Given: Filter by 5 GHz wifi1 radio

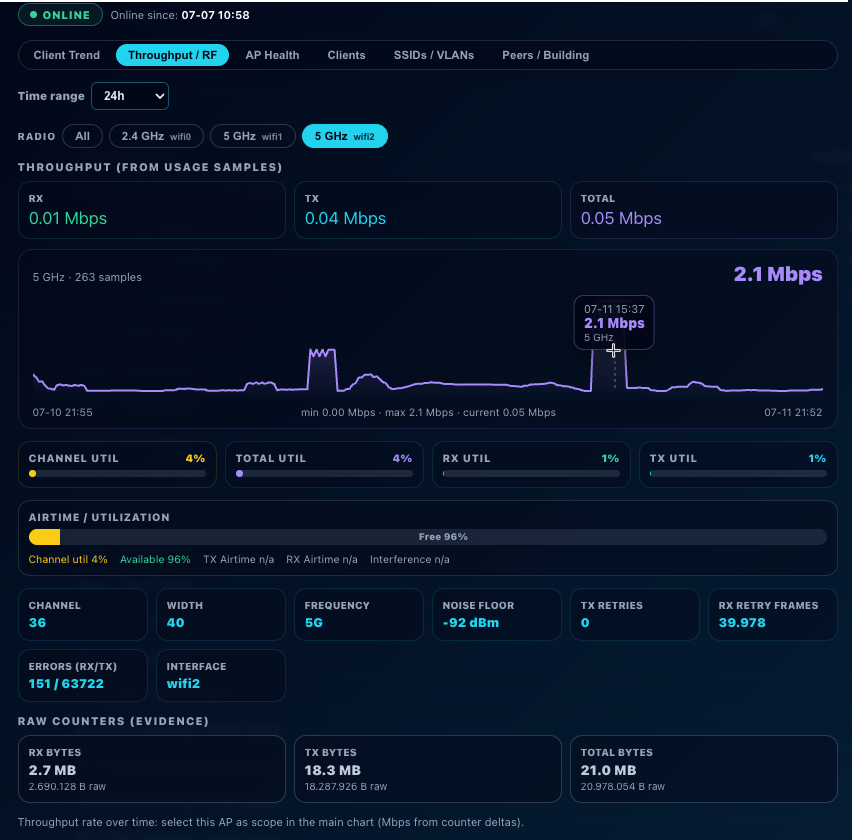Looking at the screenshot, I should [253, 136].
